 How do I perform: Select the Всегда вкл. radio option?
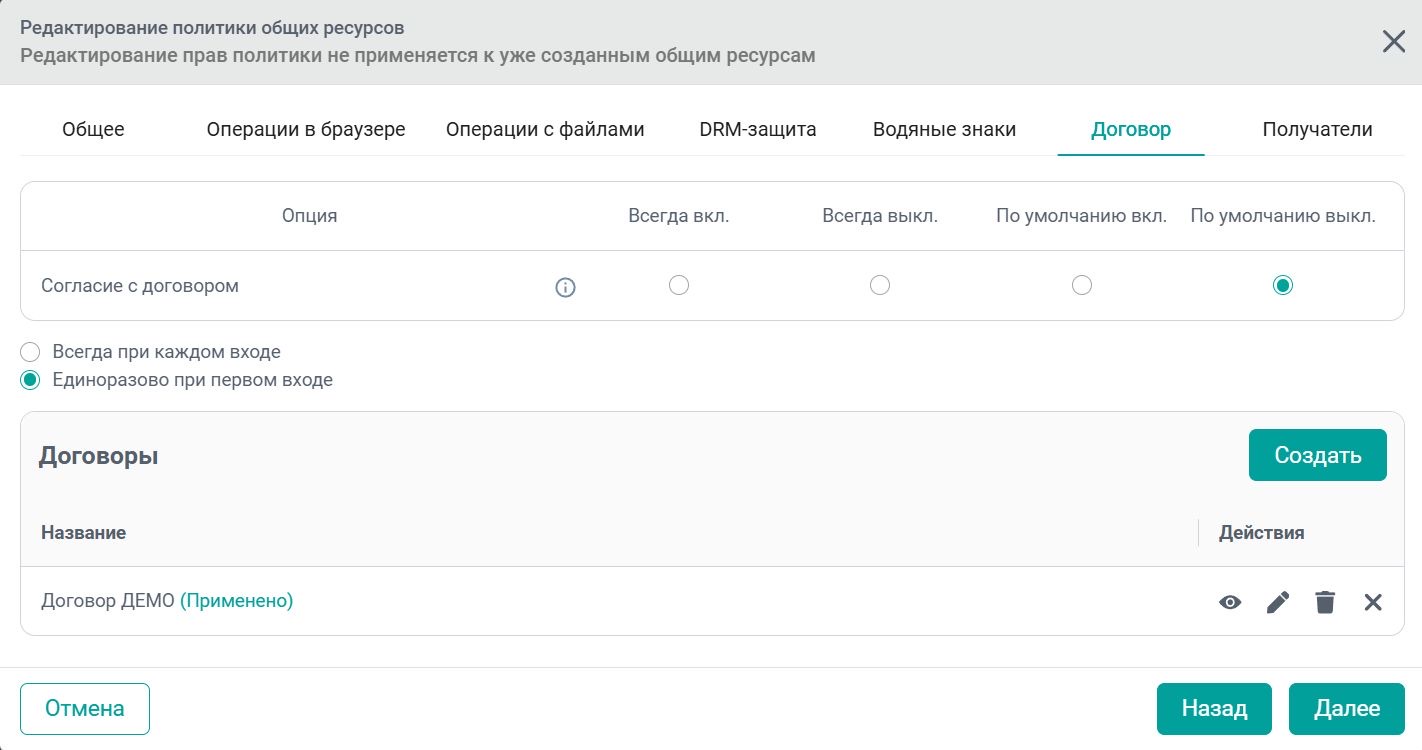[679, 286]
